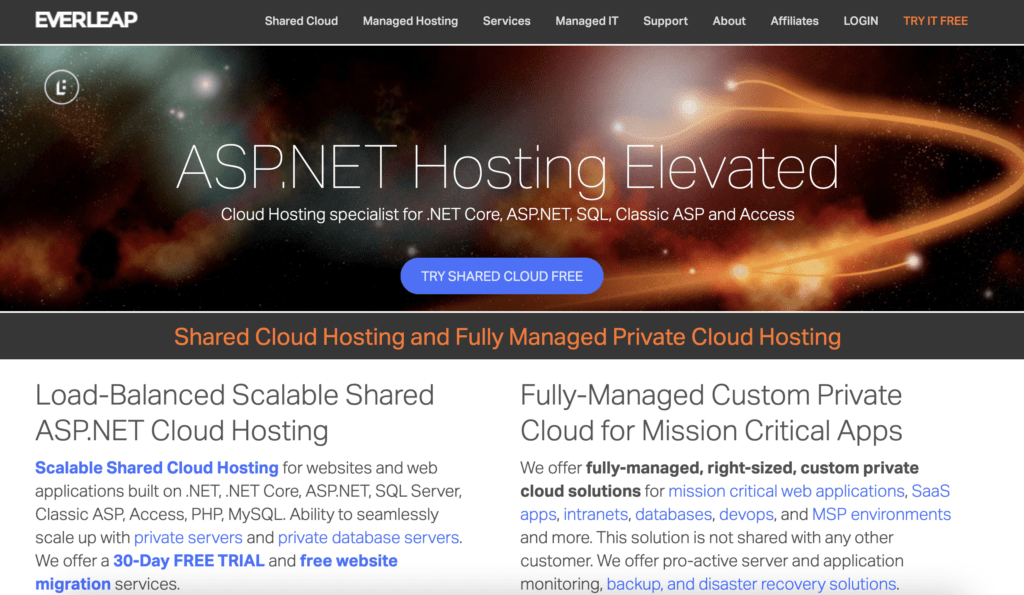Click TRY IT FREE in header
Image resolution: width=1024 pixels, height=595 pixels.
point(935,21)
